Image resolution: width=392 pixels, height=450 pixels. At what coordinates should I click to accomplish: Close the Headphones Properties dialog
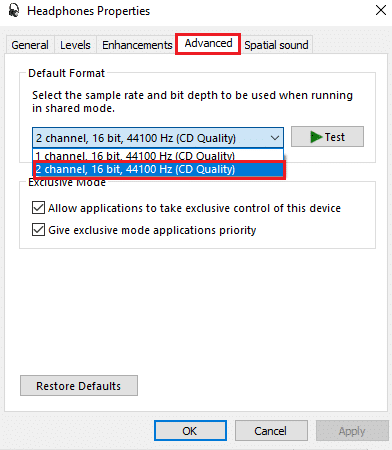[x=381, y=10]
